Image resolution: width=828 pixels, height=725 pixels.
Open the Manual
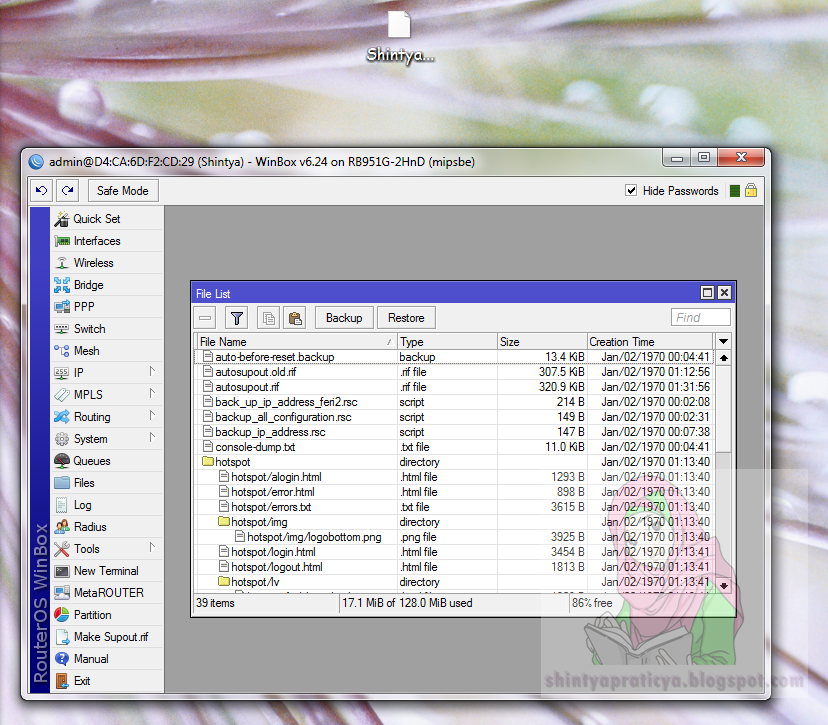point(107,659)
